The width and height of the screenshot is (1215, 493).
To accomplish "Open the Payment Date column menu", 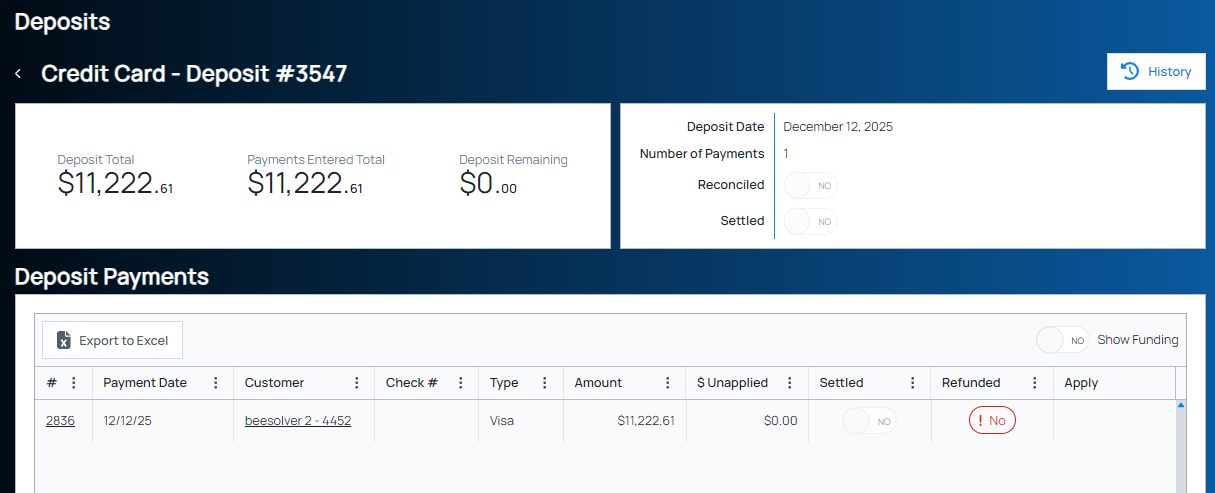I will 216,383.
